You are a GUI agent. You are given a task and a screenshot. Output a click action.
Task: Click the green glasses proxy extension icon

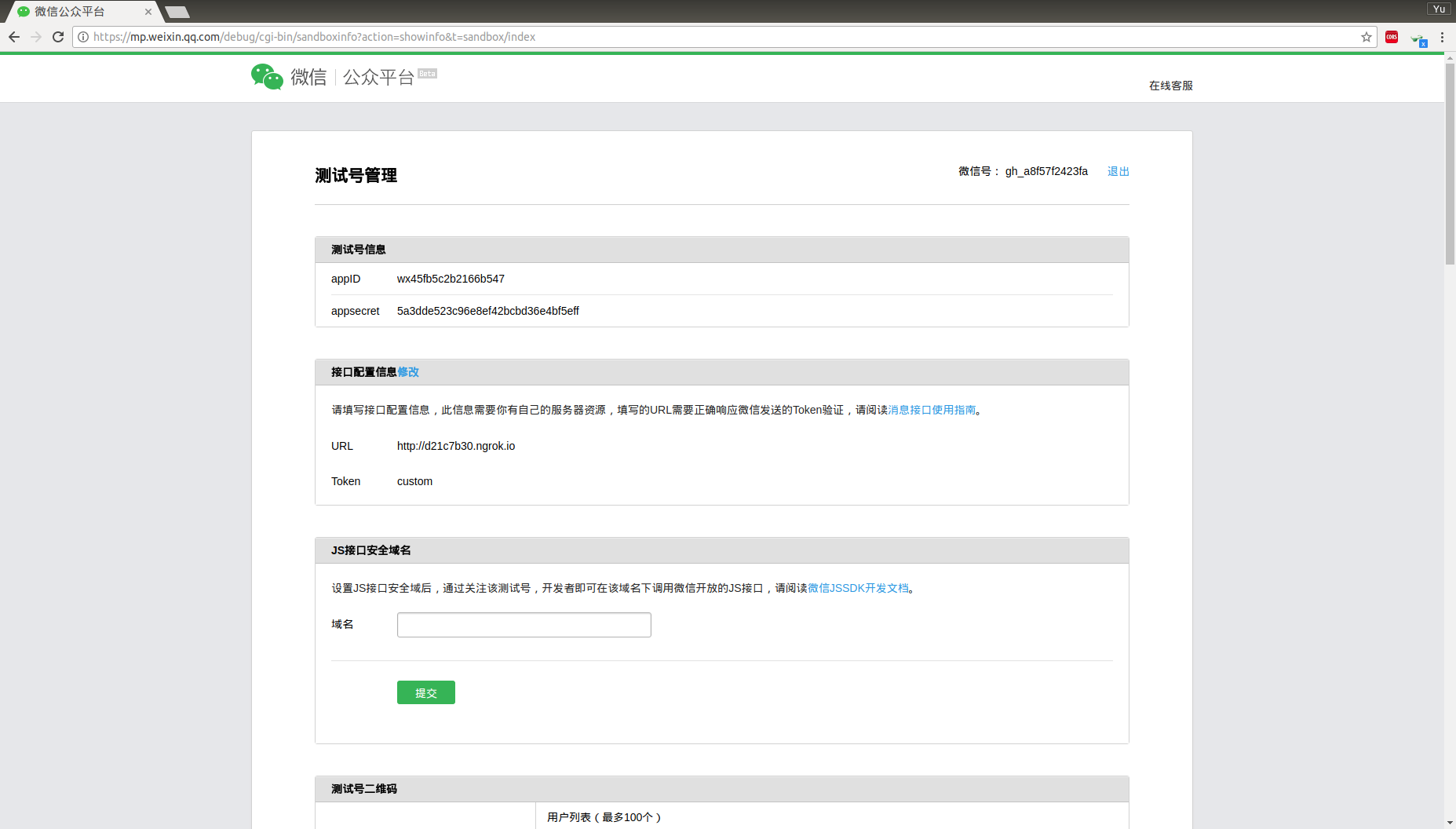pos(1418,40)
